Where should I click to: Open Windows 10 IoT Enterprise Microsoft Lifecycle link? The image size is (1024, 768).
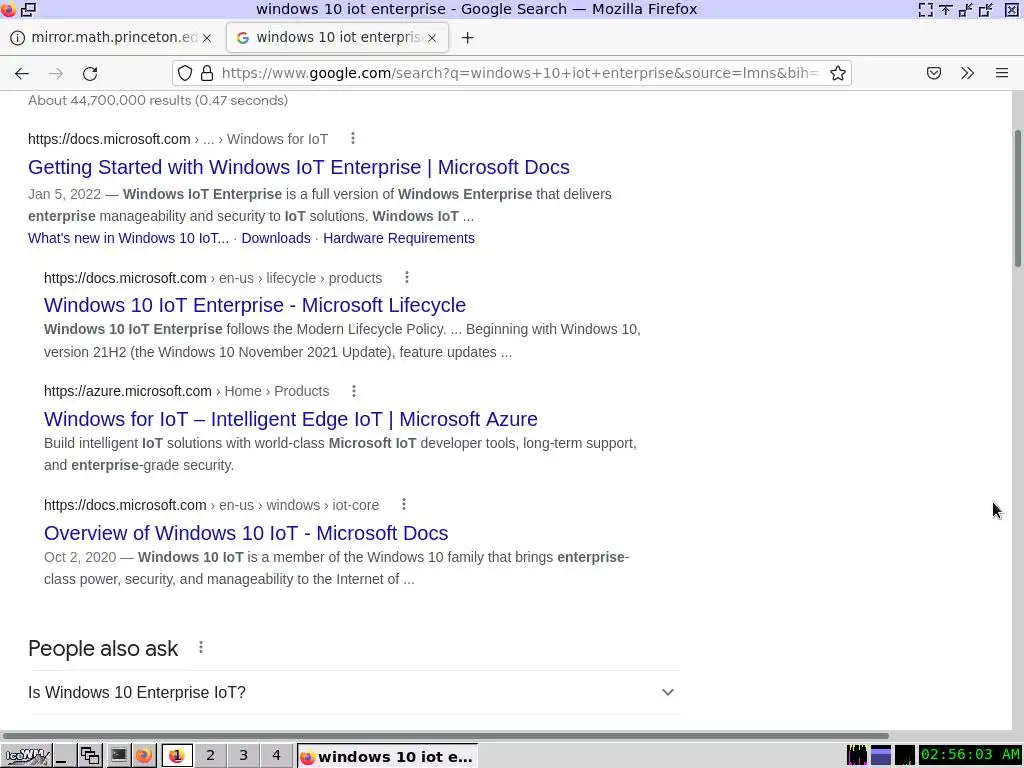255,305
